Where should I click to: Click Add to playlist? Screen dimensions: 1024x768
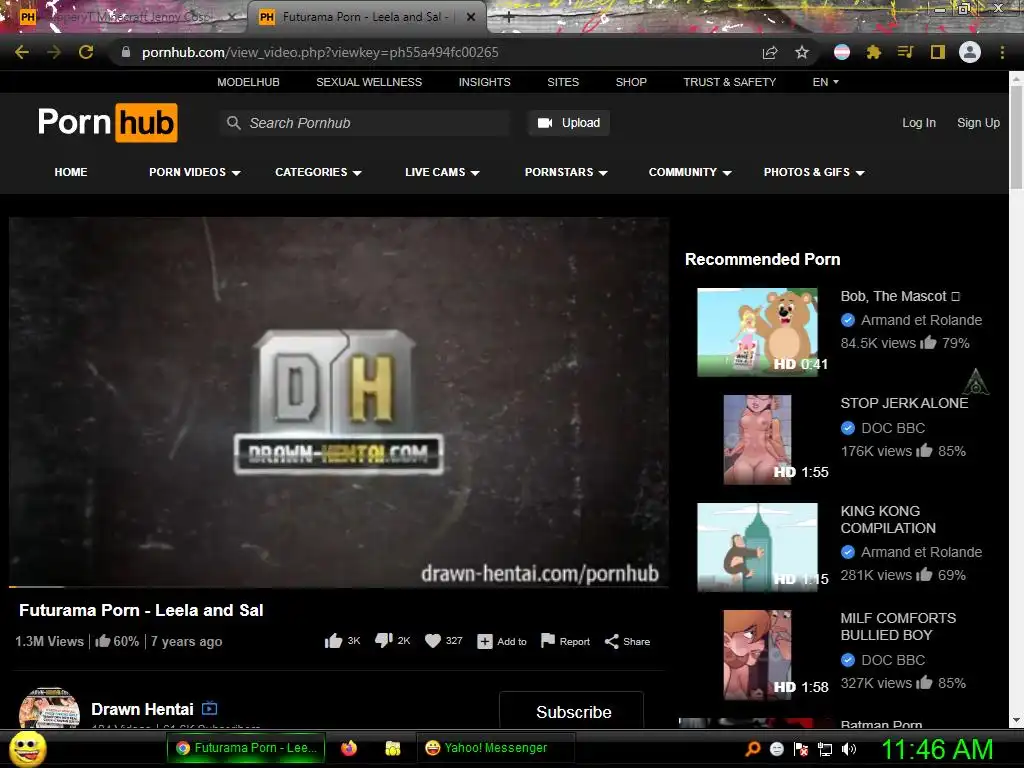click(502, 641)
